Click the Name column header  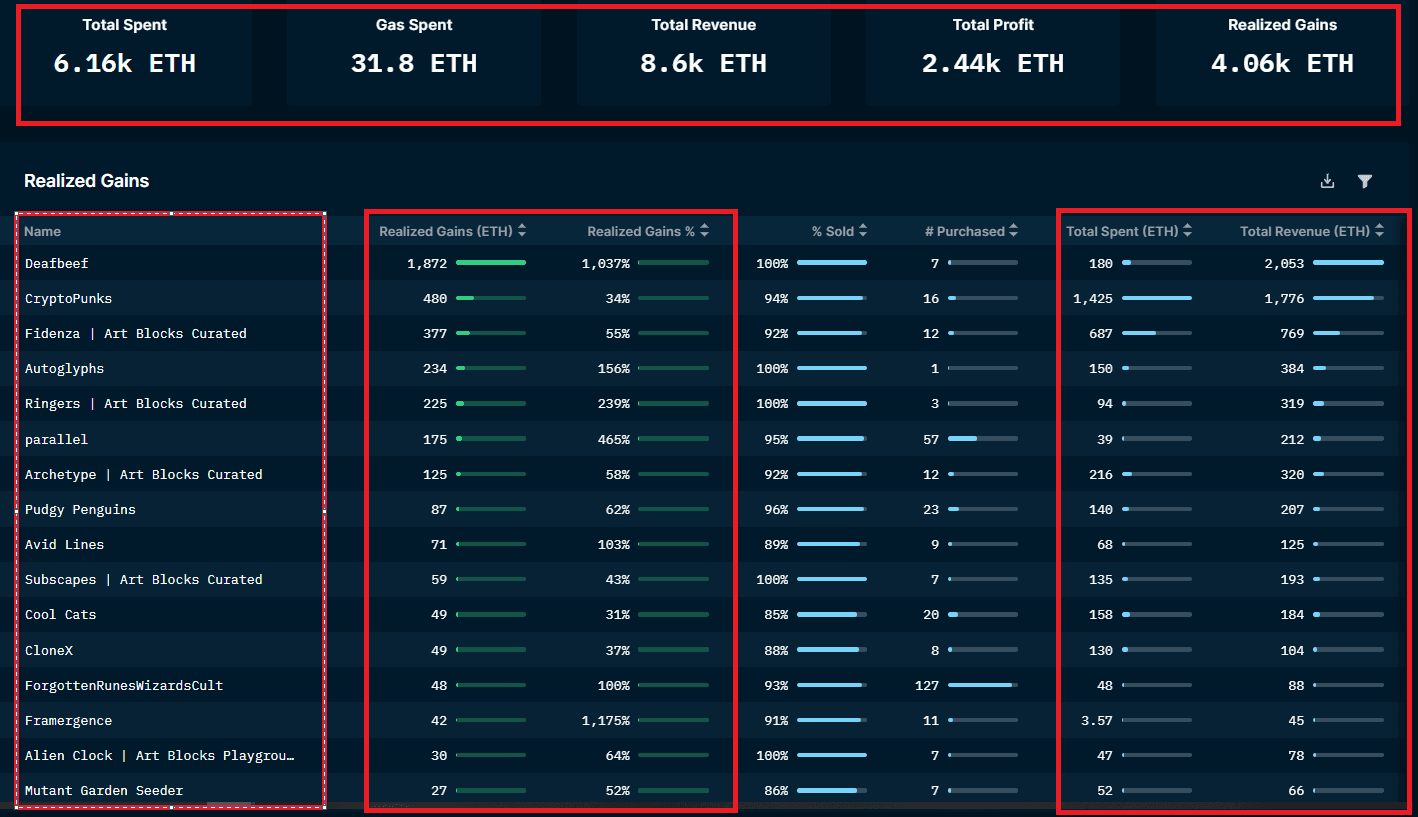click(43, 231)
